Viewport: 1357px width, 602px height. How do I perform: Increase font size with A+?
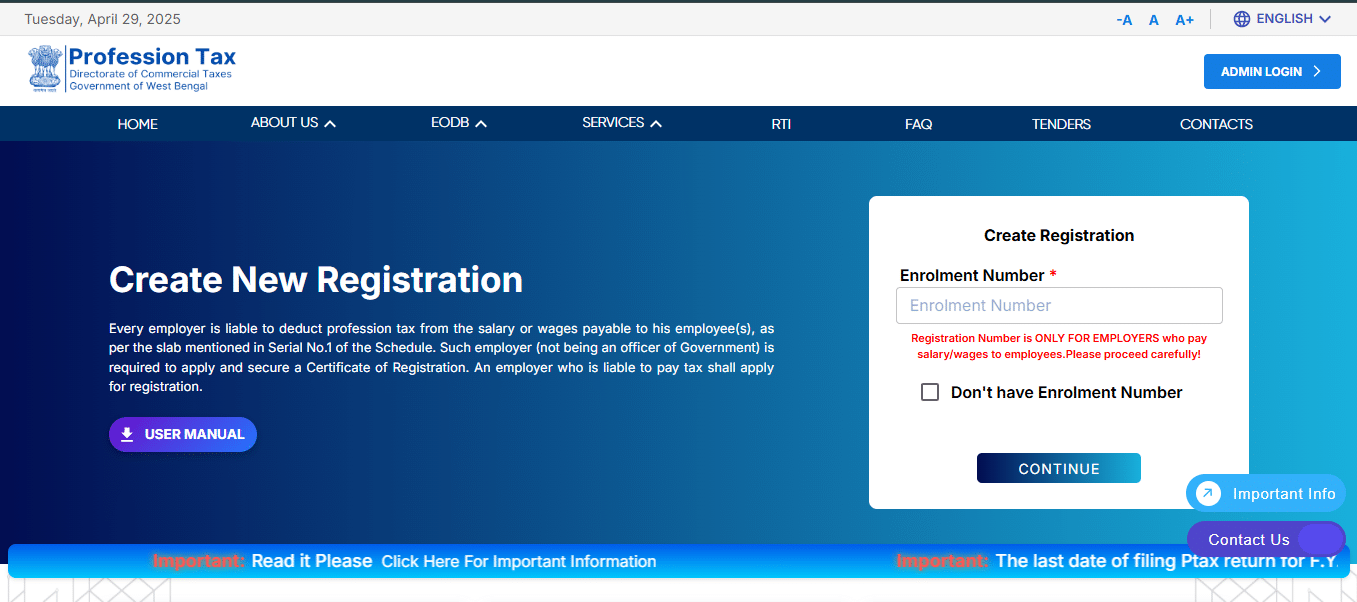pos(1184,20)
